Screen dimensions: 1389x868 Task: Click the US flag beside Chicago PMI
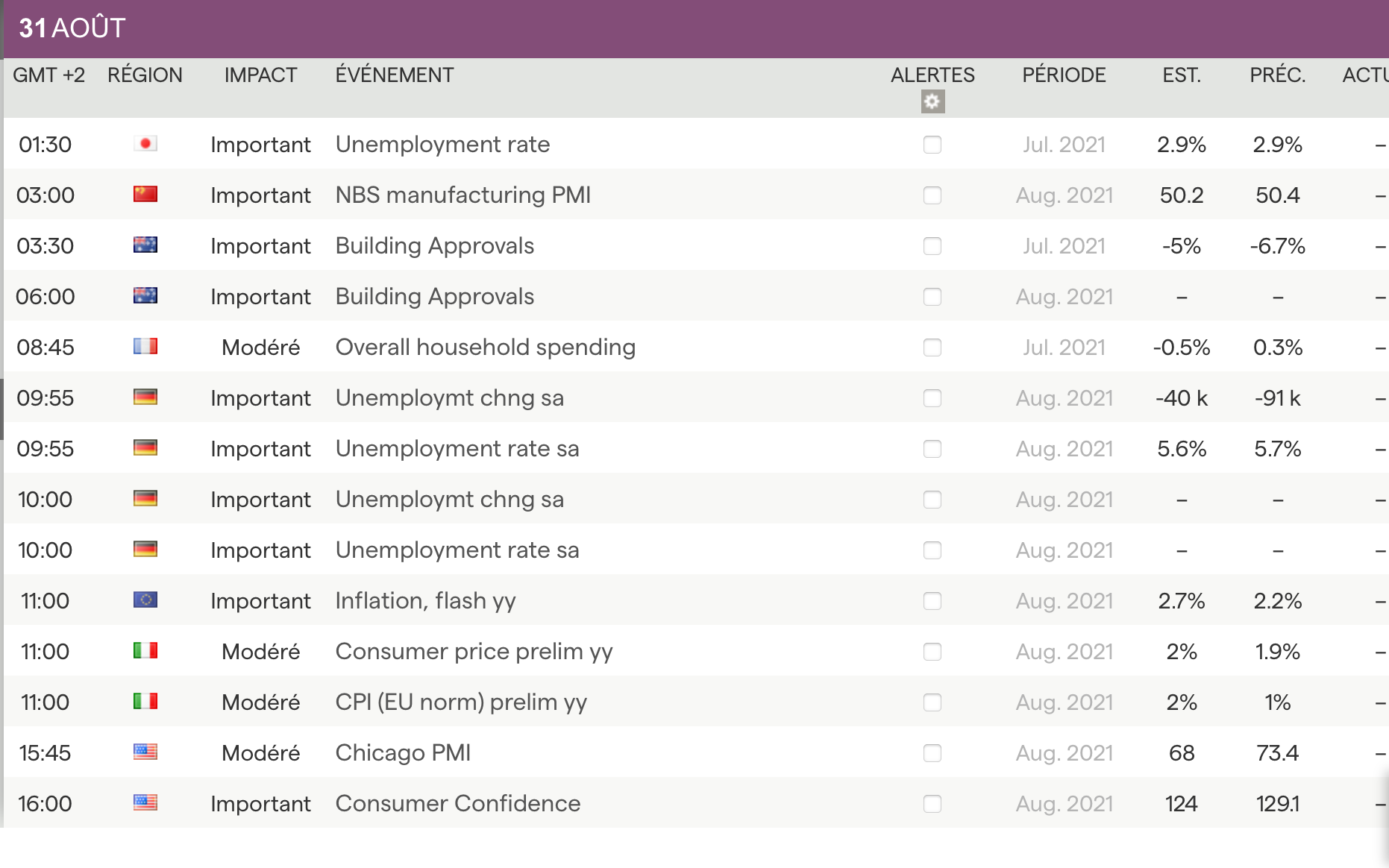coord(145,752)
